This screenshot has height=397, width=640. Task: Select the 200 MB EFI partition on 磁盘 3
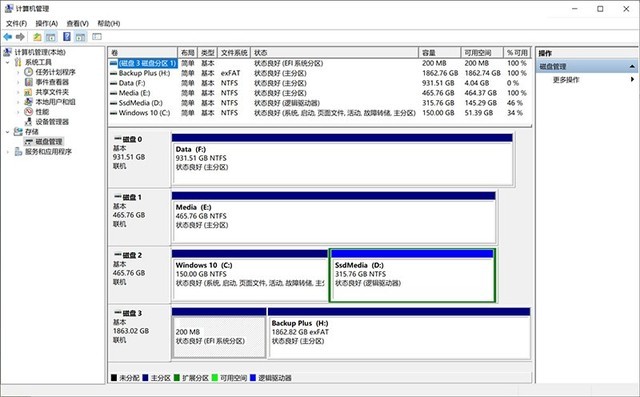(219, 333)
